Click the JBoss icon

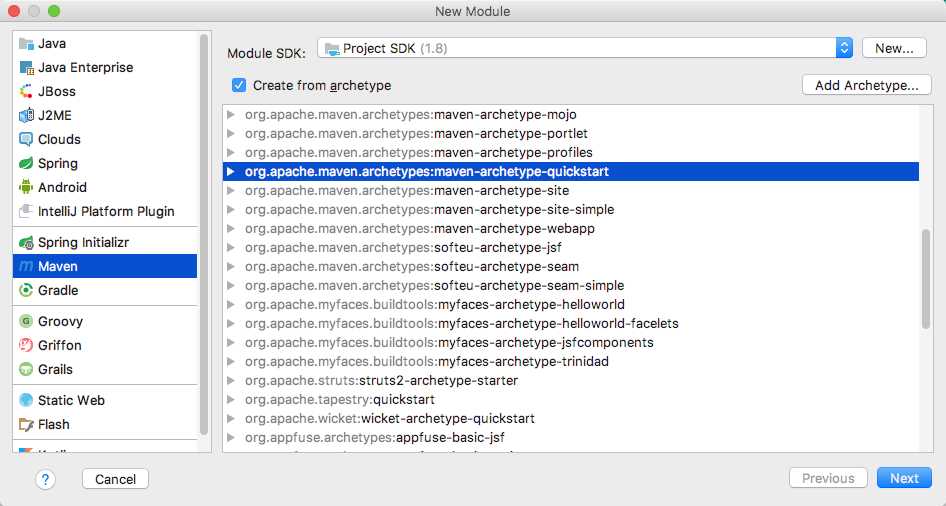26,92
